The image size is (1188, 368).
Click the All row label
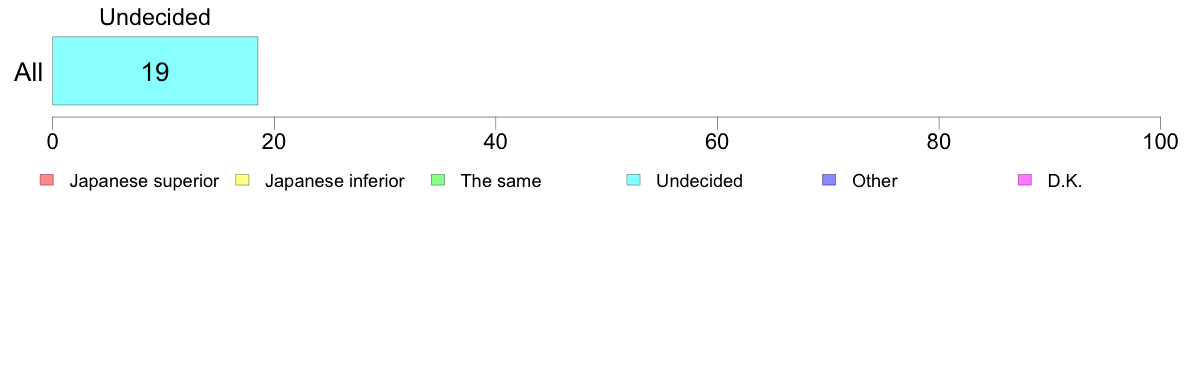29,73
